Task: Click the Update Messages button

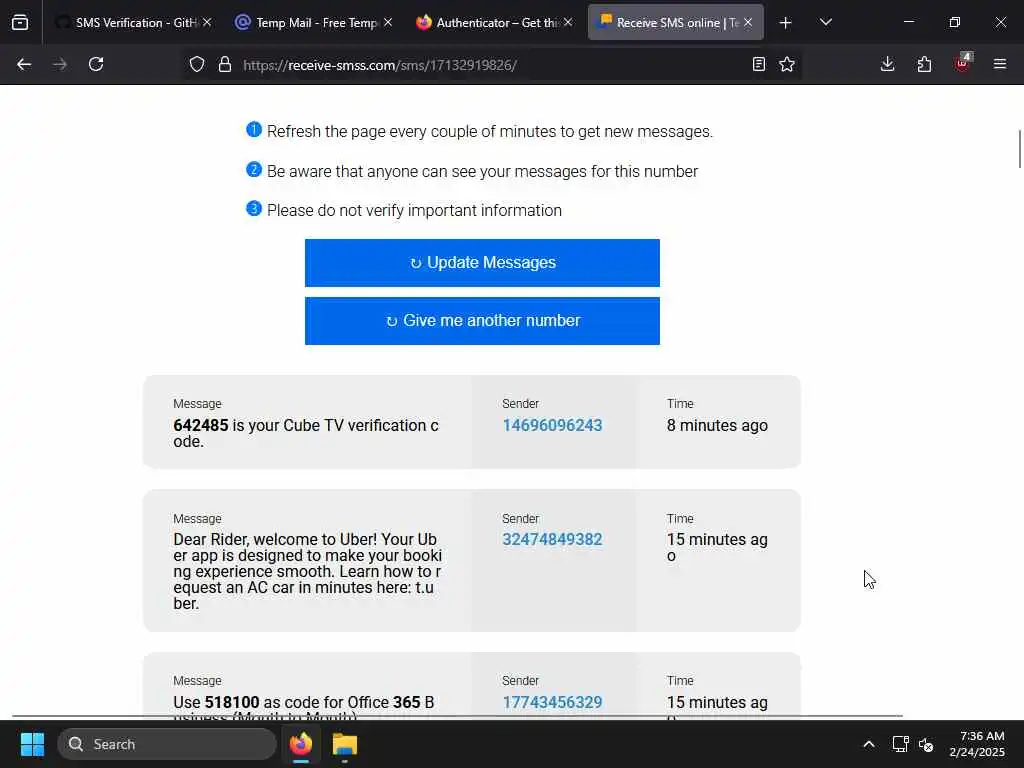Action: (x=482, y=263)
